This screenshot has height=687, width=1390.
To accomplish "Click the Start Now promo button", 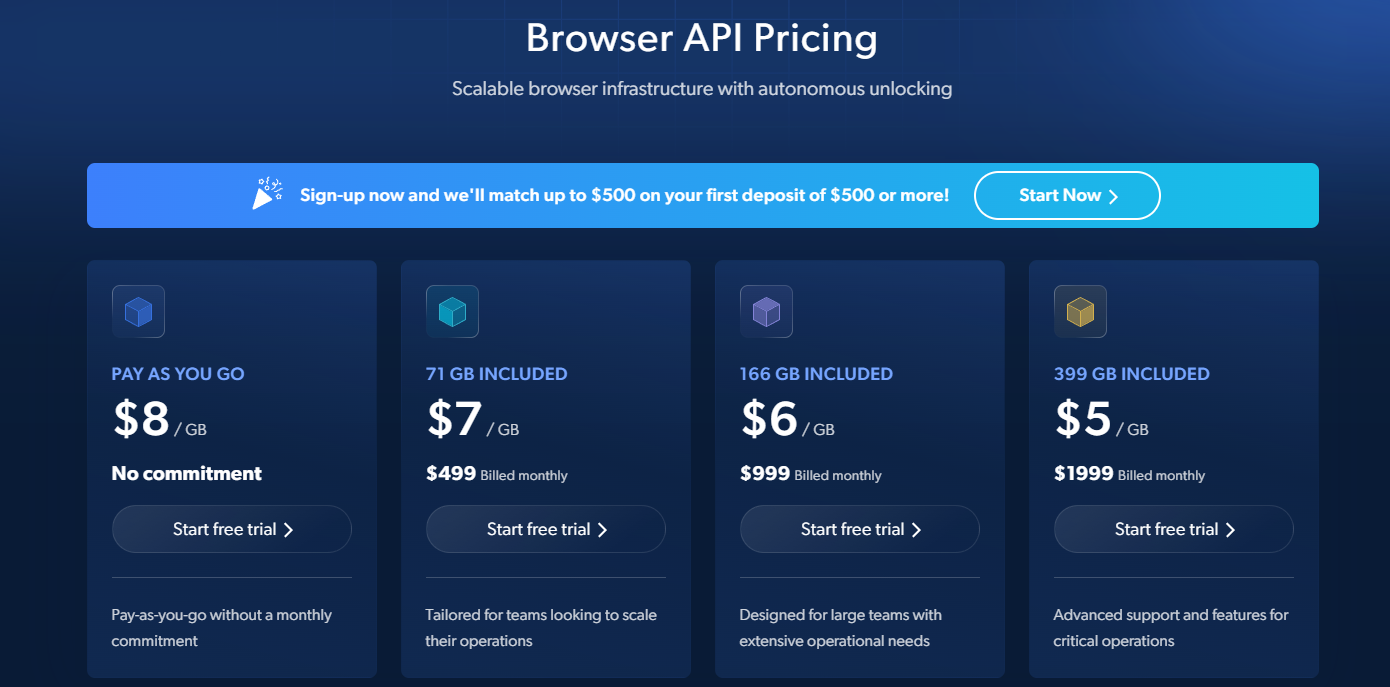I will click(1067, 195).
